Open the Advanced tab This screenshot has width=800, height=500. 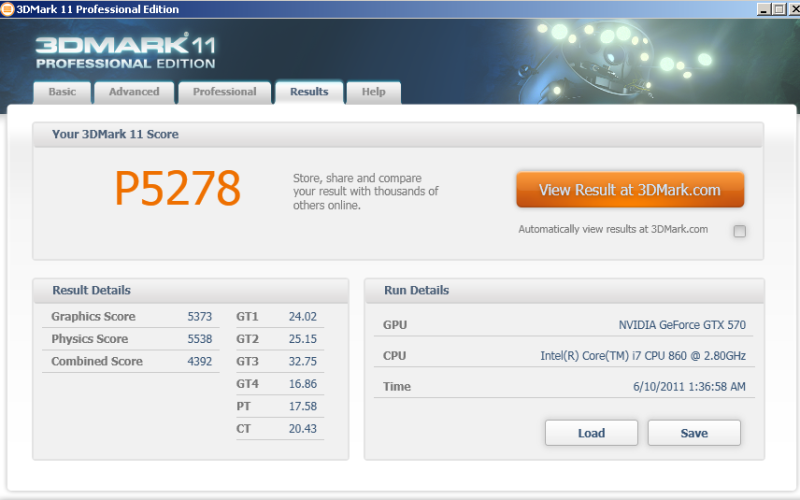coord(134,92)
